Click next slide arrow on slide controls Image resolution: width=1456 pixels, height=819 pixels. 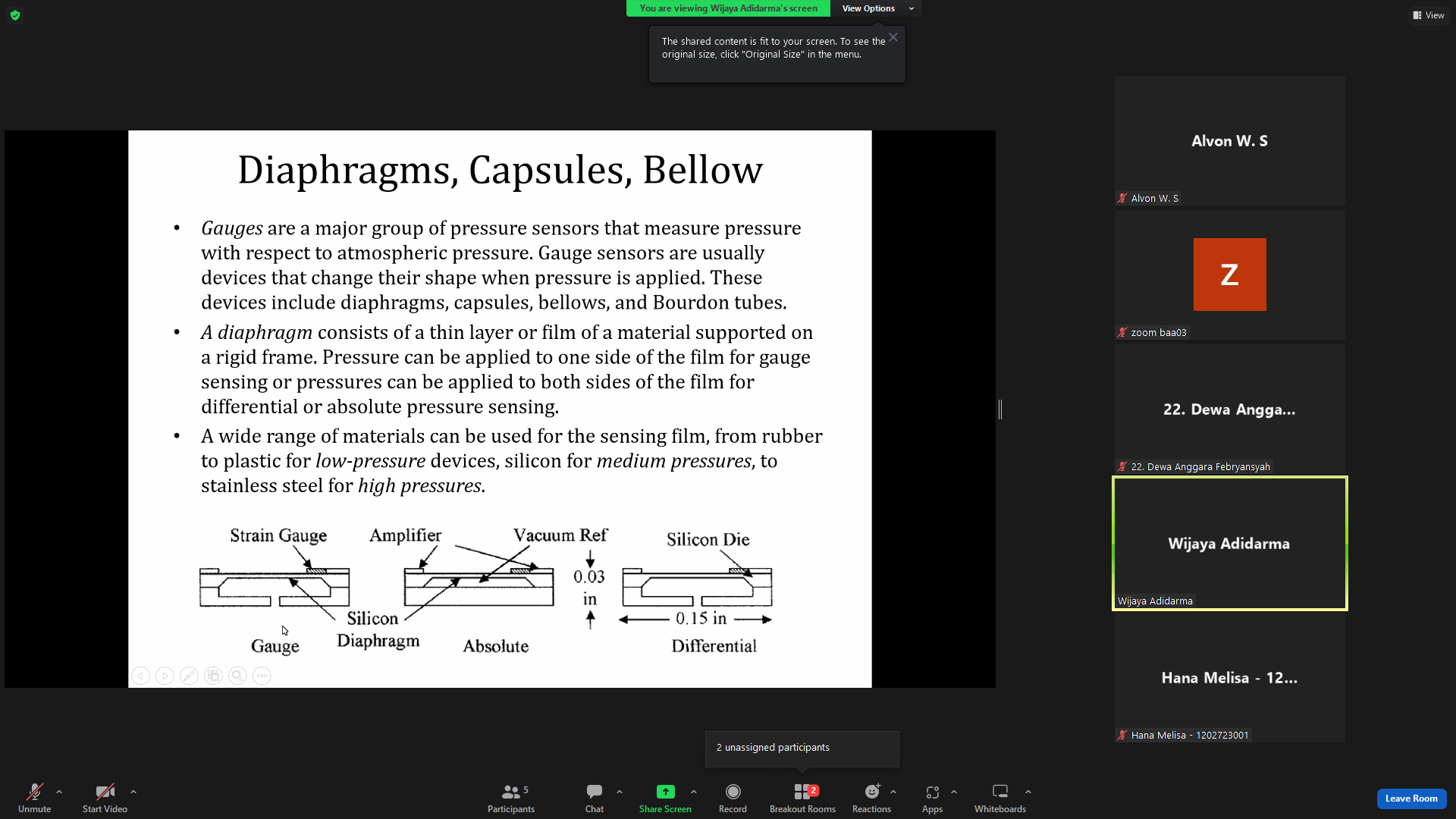165,676
